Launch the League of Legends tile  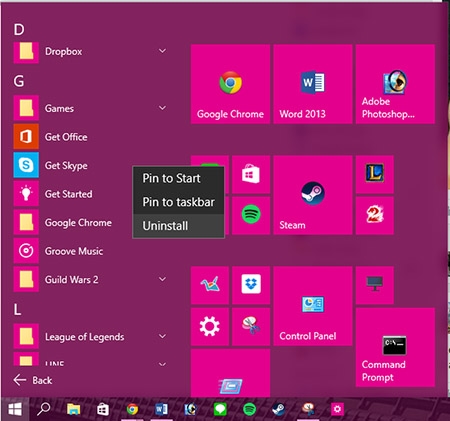pos(375,174)
